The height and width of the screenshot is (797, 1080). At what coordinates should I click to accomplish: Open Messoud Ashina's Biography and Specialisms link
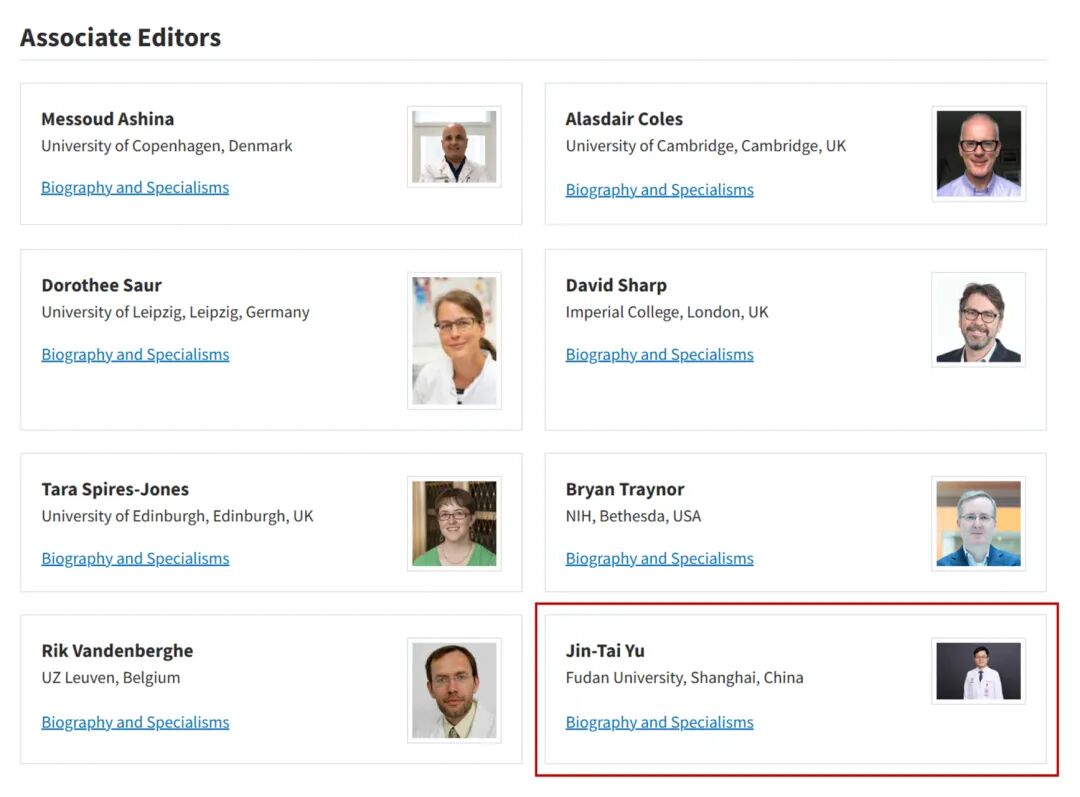(135, 188)
